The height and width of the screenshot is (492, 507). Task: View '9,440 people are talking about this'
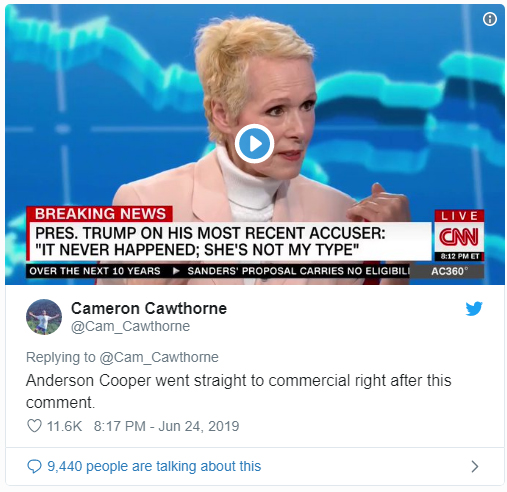[154, 466]
